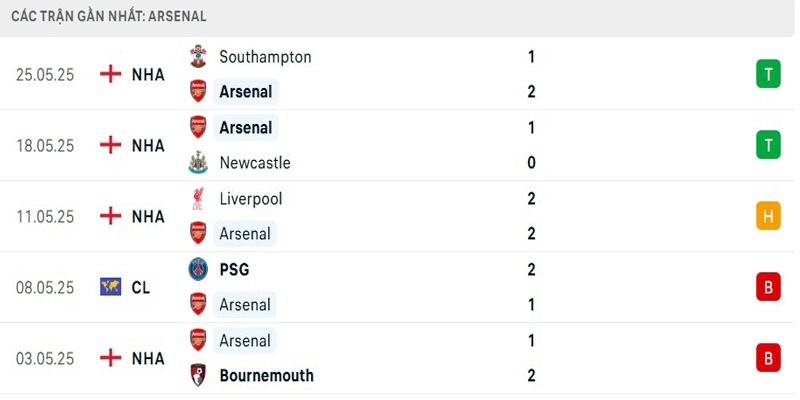The height and width of the screenshot is (400, 800).
Task: Click green T badge for Newcastle match
Action: pyautogui.click(x=768, y=145)
